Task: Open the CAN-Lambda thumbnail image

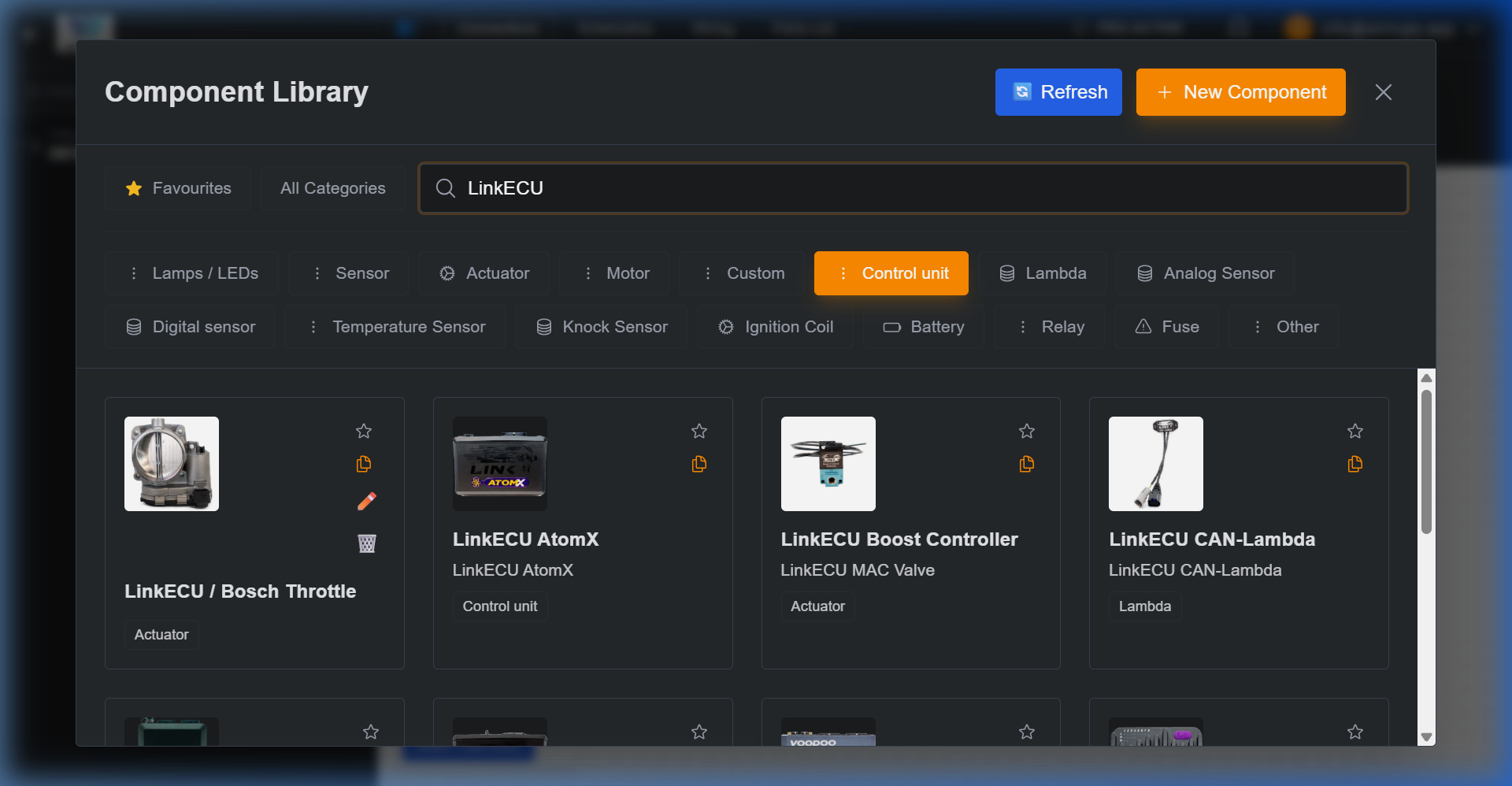Action: coord(1156,464)
